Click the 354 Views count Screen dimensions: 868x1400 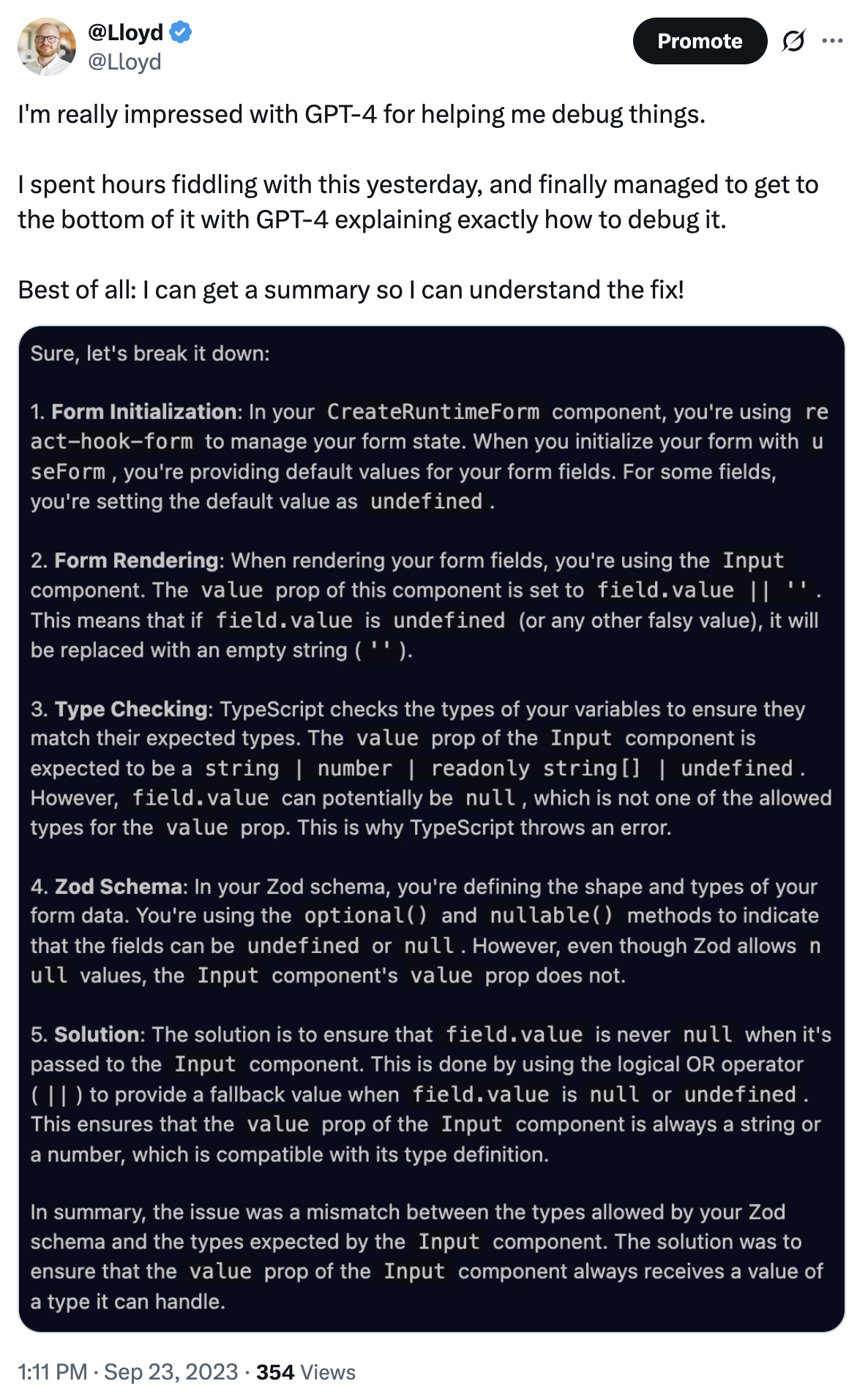[x=305, y=1371]
